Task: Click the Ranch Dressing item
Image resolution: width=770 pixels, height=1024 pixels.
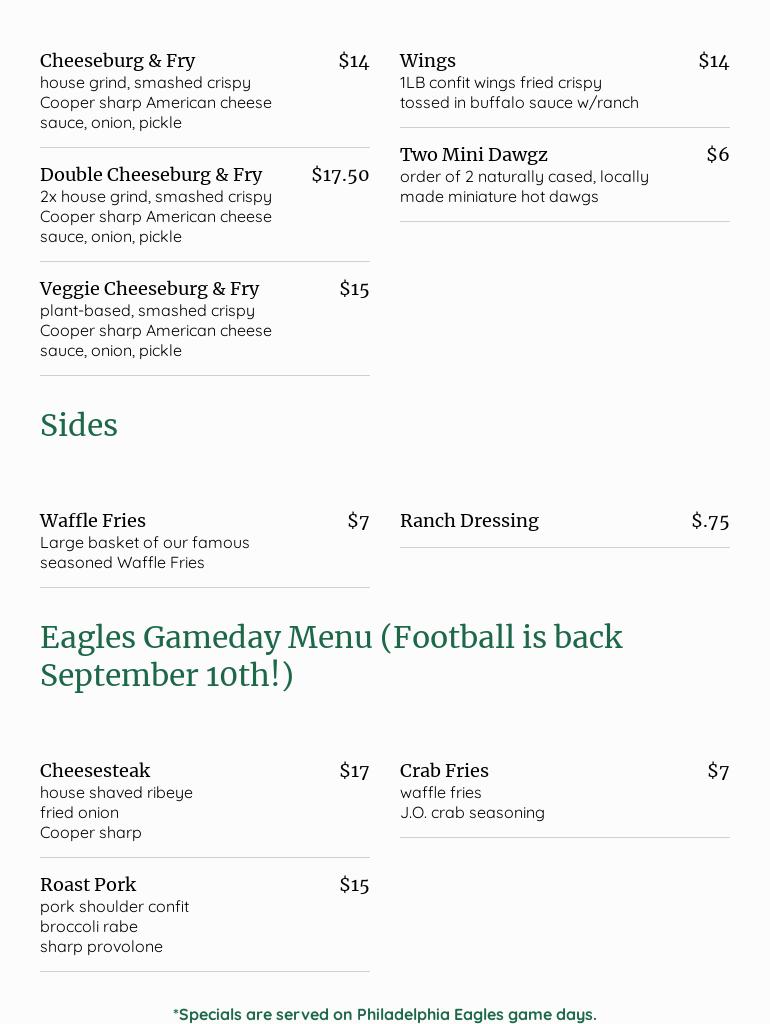Action: (469, 521)
